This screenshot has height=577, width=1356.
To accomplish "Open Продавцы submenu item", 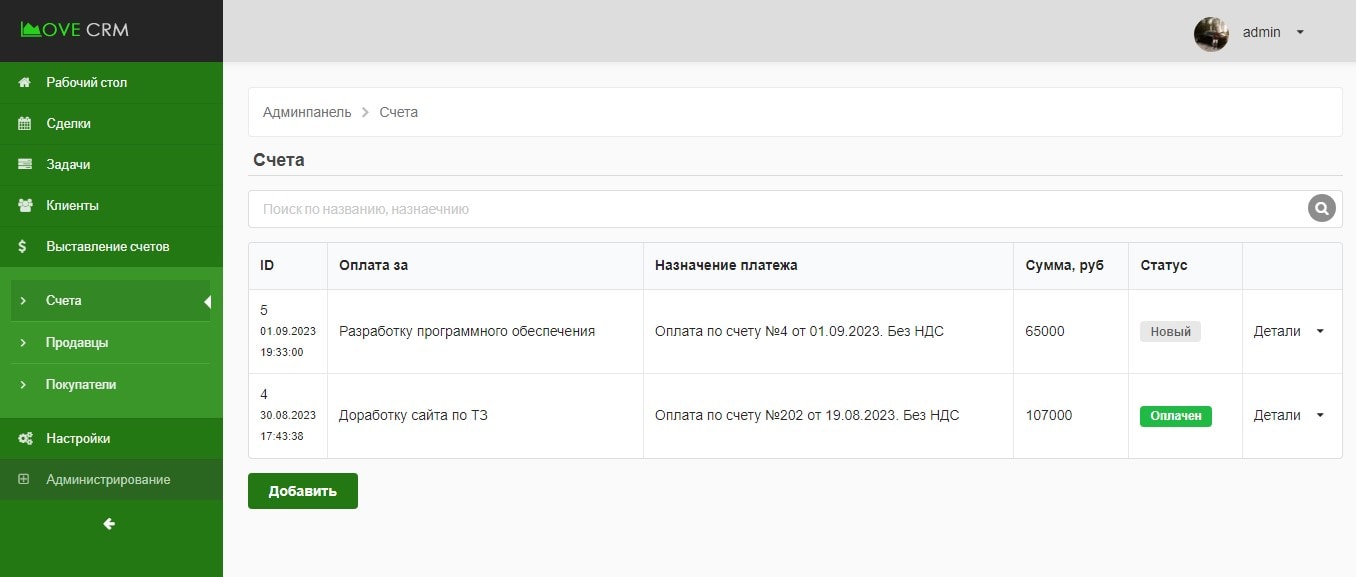I will click(x=77, y=343).
